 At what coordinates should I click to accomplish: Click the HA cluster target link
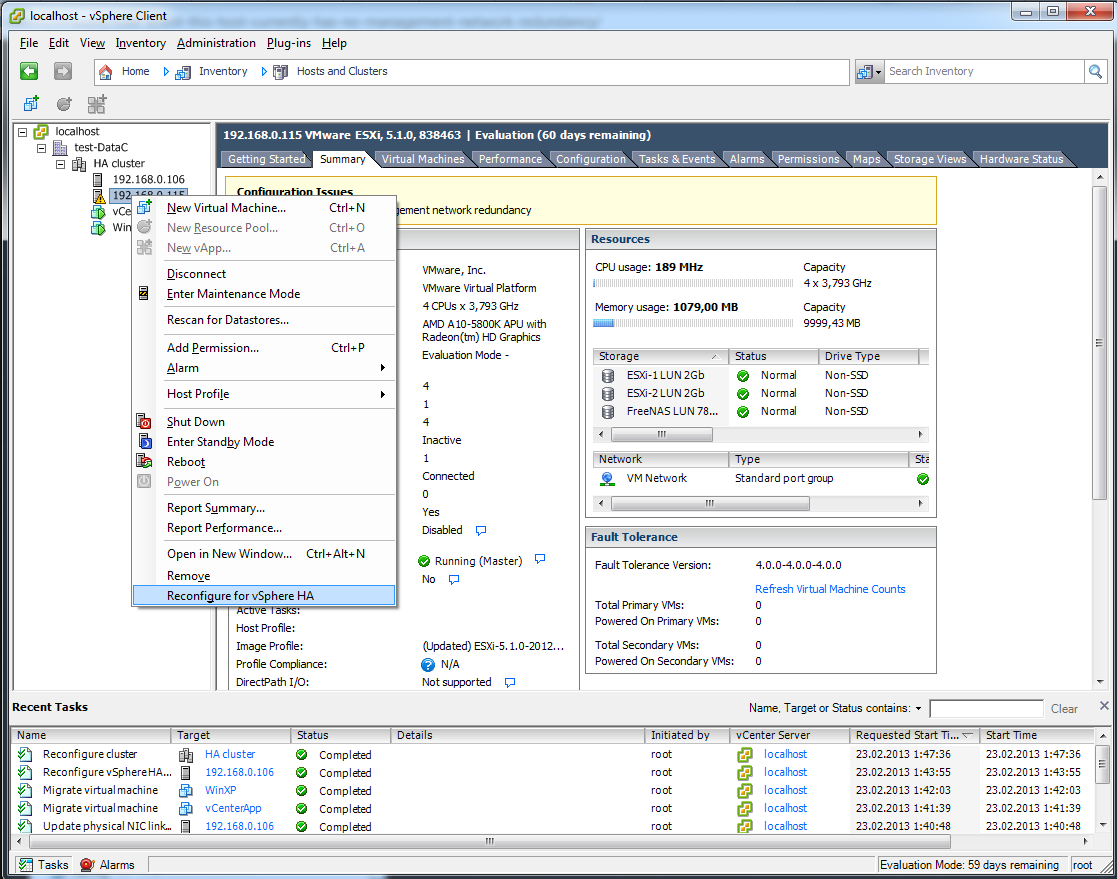pos(229,754)
